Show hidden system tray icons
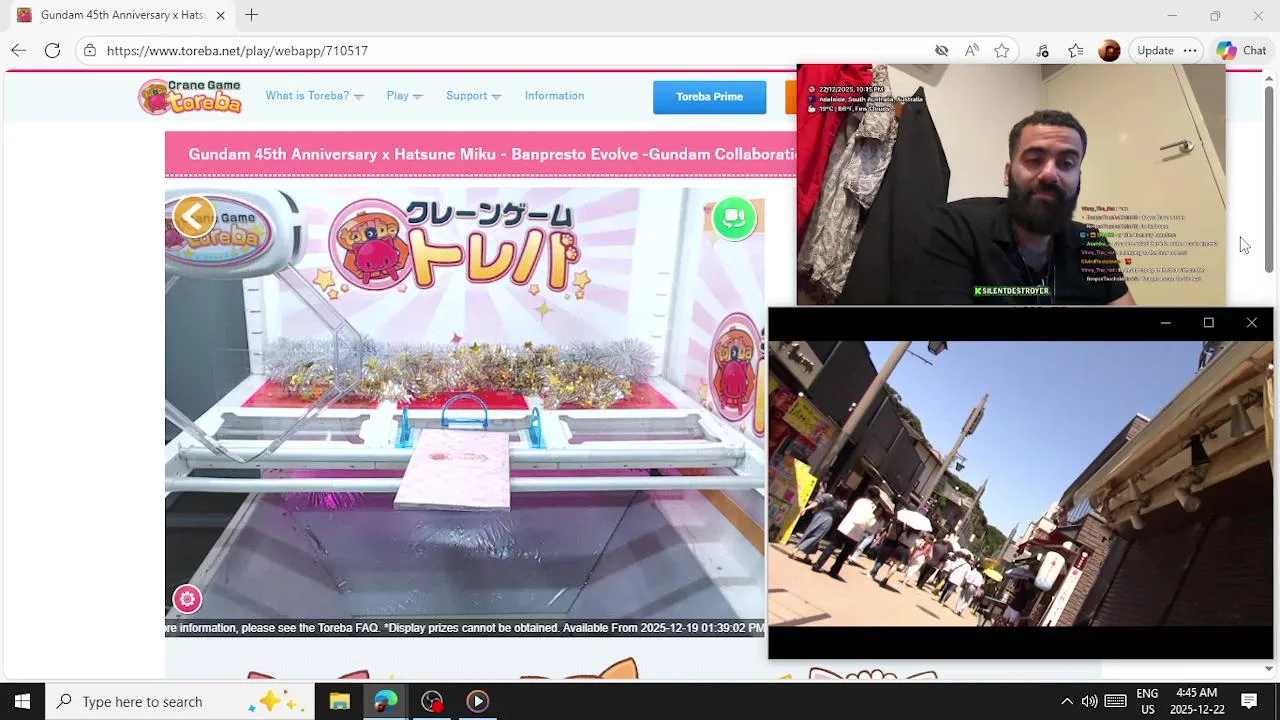Image resolution: width=1280 pixels, height=720 pixels. tap(1066, 701)
